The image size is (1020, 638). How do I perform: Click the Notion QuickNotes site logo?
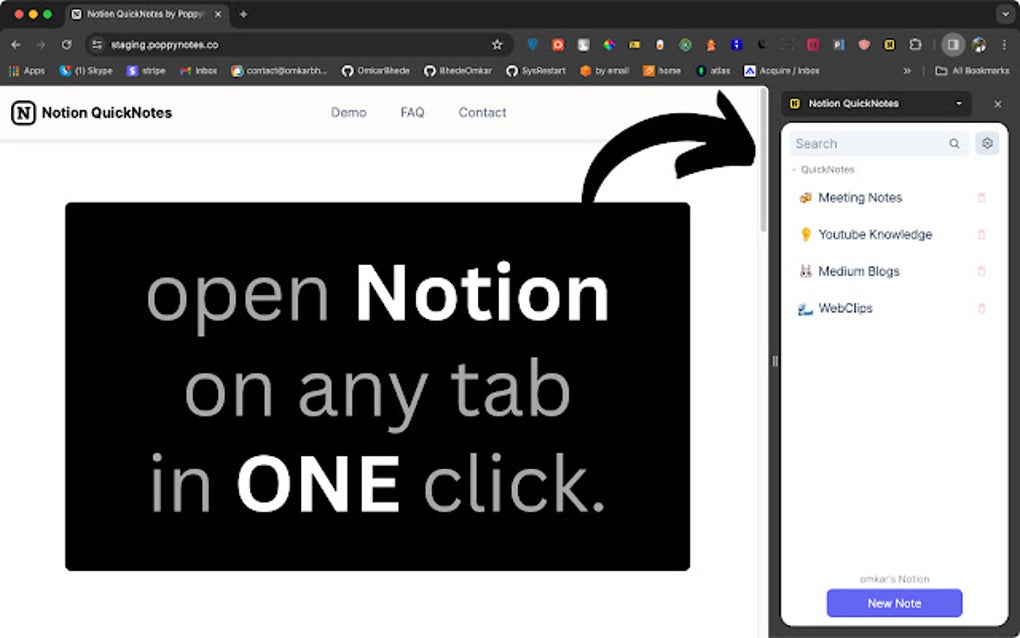pyautogui.click(x=92, y=113)
